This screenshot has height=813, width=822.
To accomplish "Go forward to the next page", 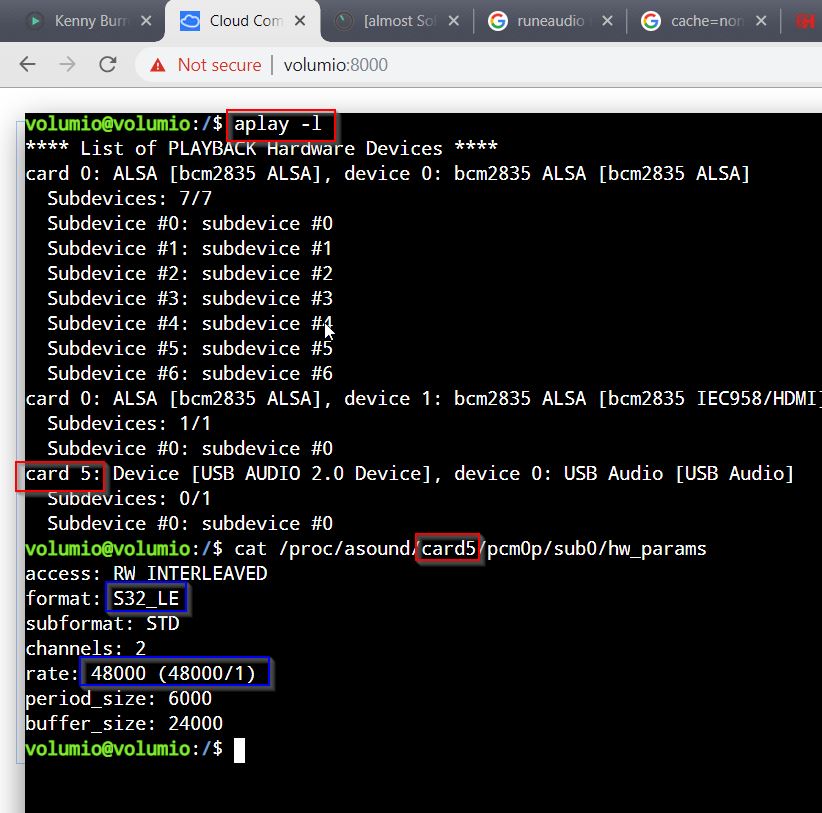I will (68, 64).
